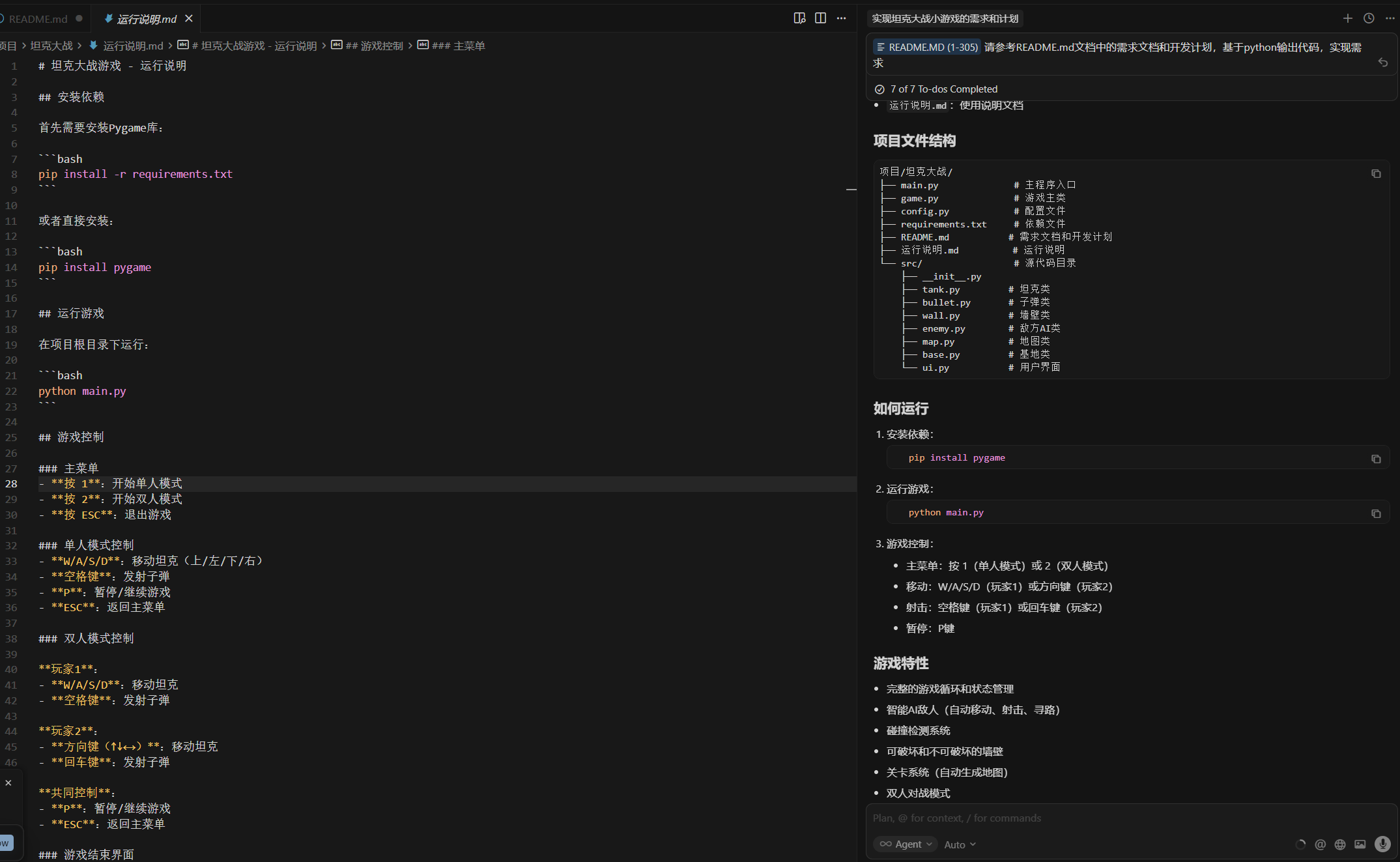The image size is (1400, 862).
Task: Click the '按 ESC: 退出游戏' line
Action: tap(105, 515)
